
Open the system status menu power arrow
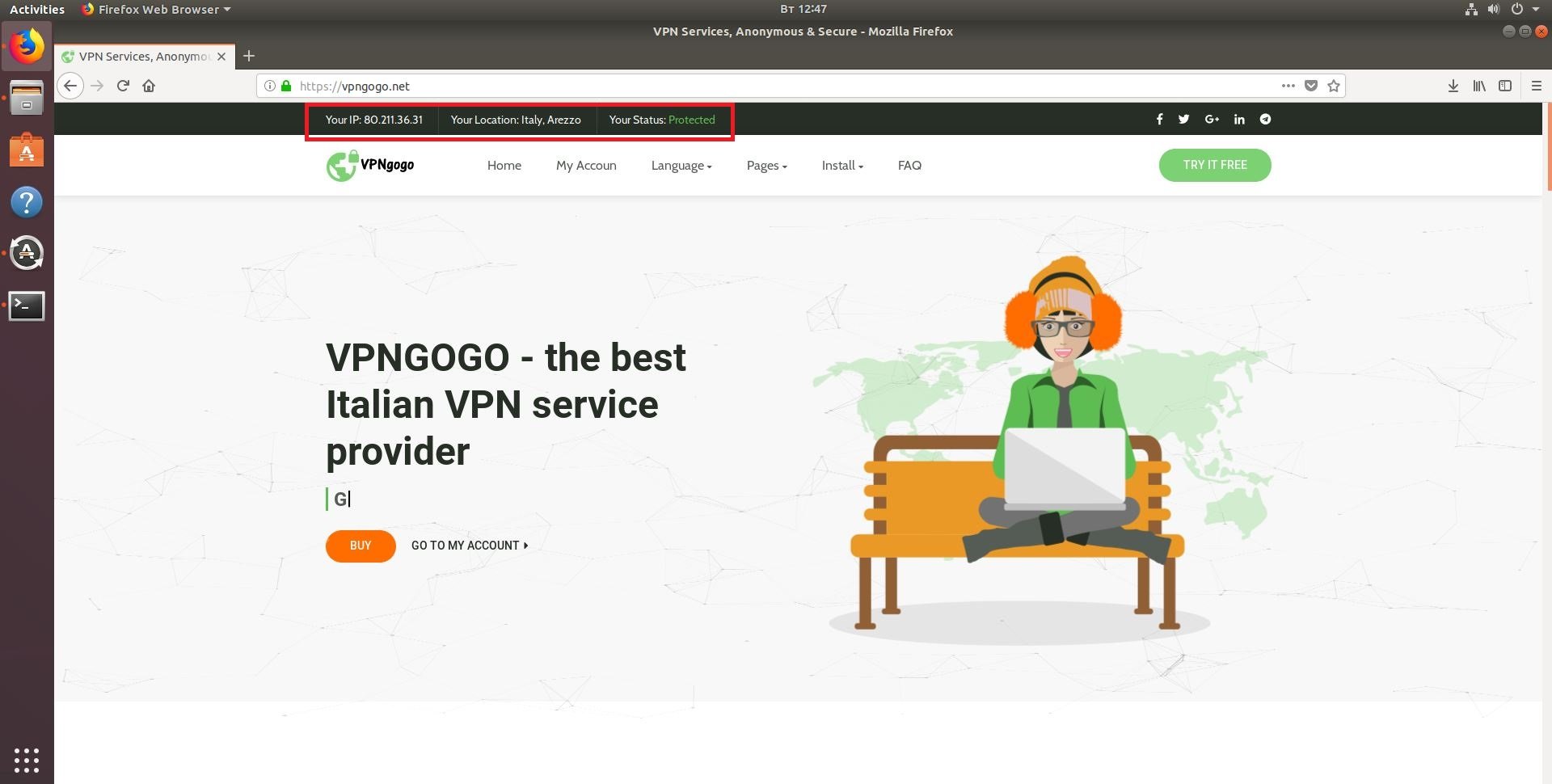[1536, 9]
